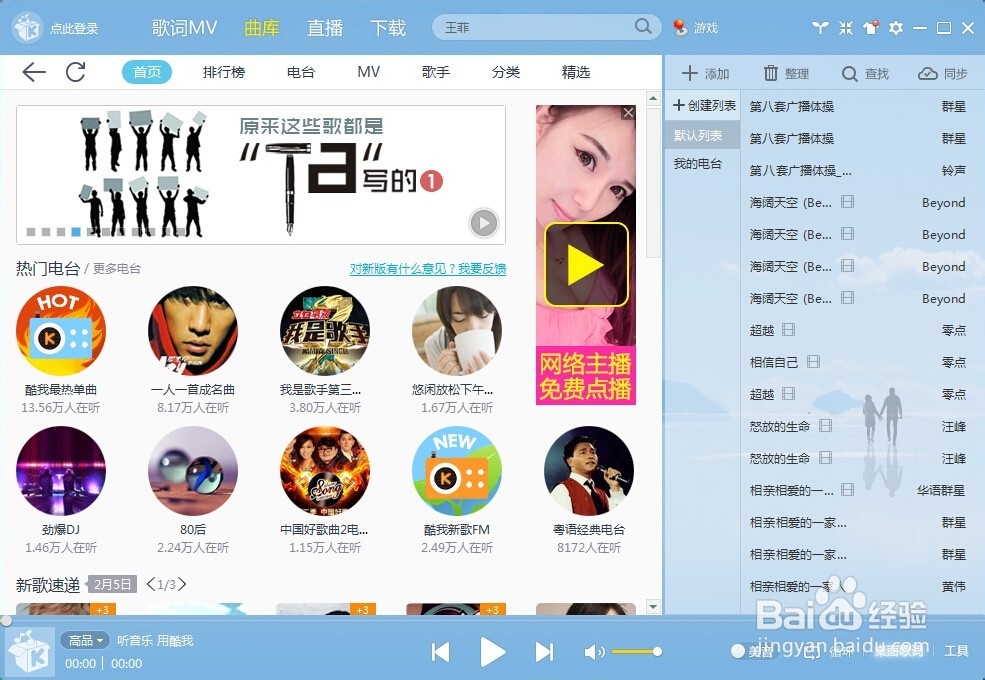Select the 相亲相爱的一家 song by 黄伟
This screenshot has width=985, height=680.
(x=857, y=586)
